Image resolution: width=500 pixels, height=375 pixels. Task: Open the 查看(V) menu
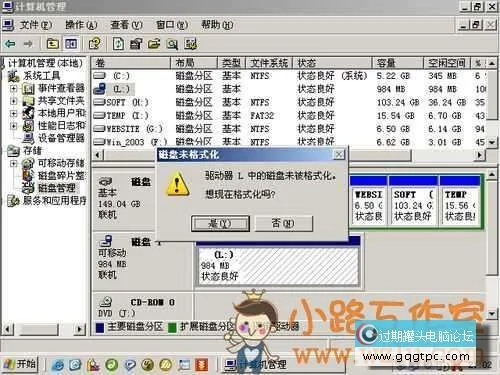(126, 25)
